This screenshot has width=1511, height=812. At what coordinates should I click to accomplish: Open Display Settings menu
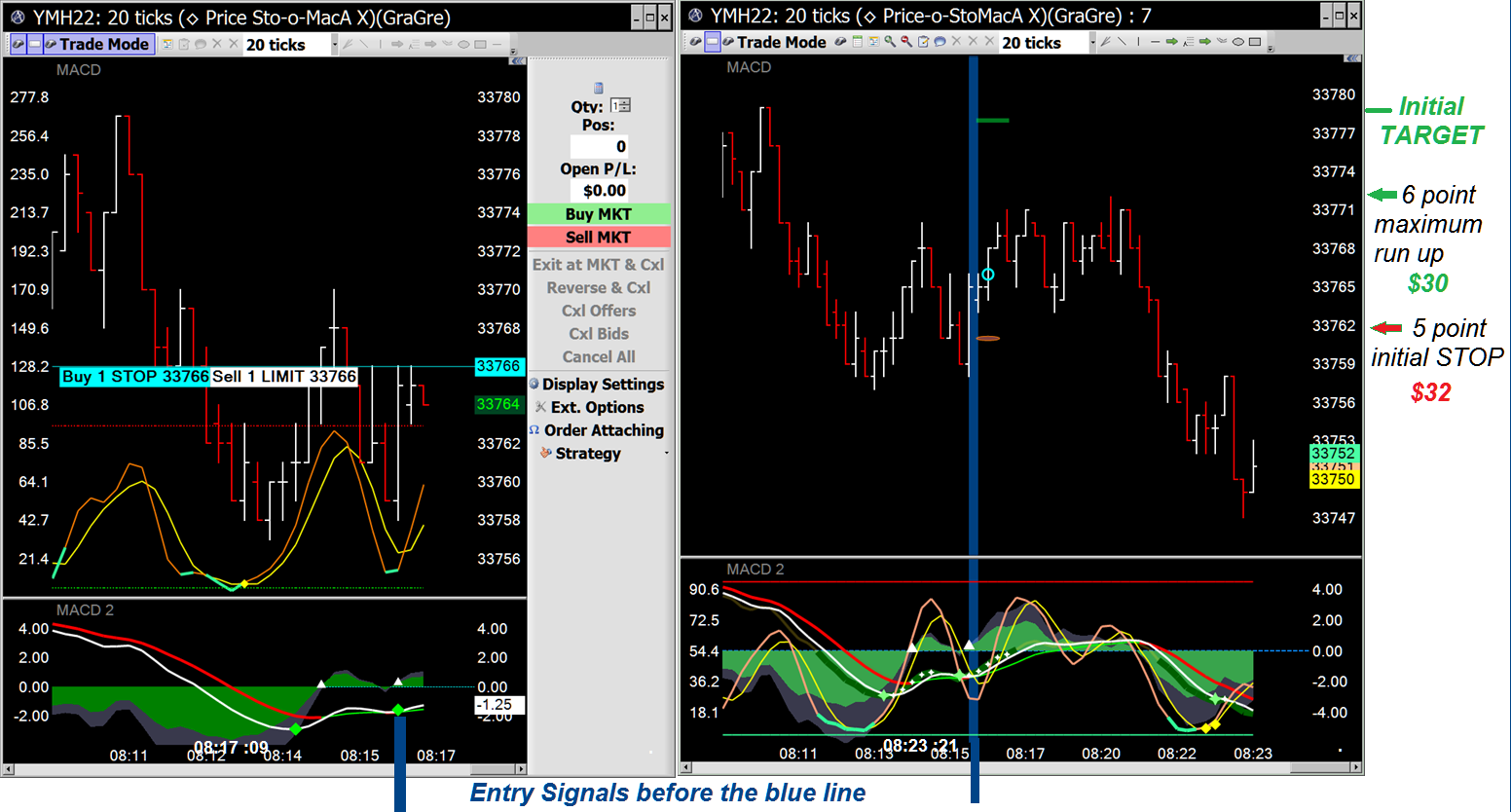click(597, 384)
